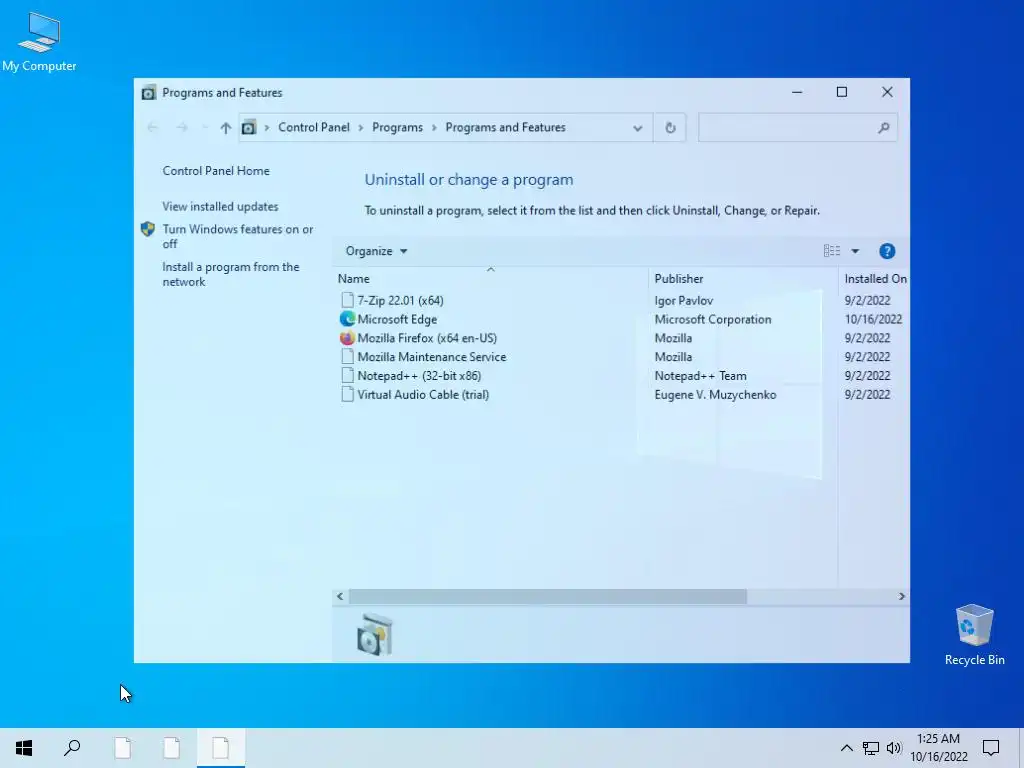Click the Programs breadcrumb
Screen dimensions: 1024x768
397,127
